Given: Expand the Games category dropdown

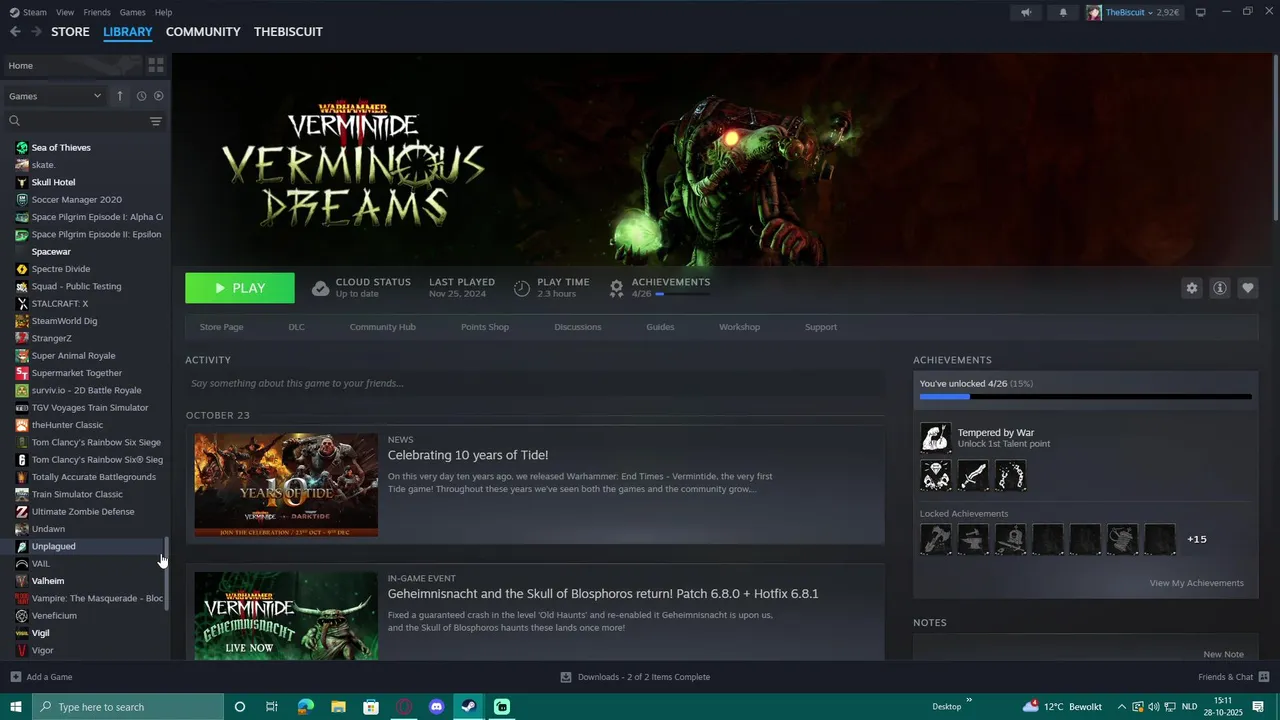Looking at the screenshot, I should [55, 96].
